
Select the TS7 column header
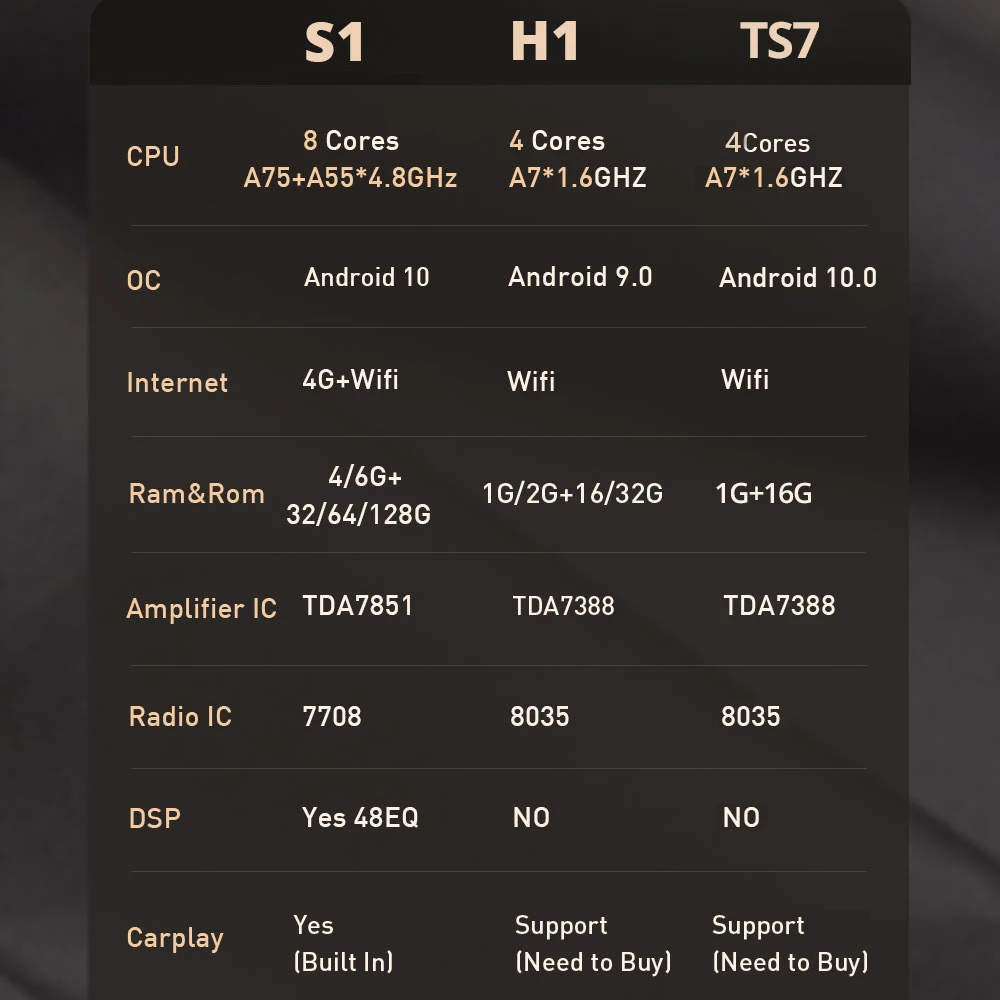(x=779, y=43)
